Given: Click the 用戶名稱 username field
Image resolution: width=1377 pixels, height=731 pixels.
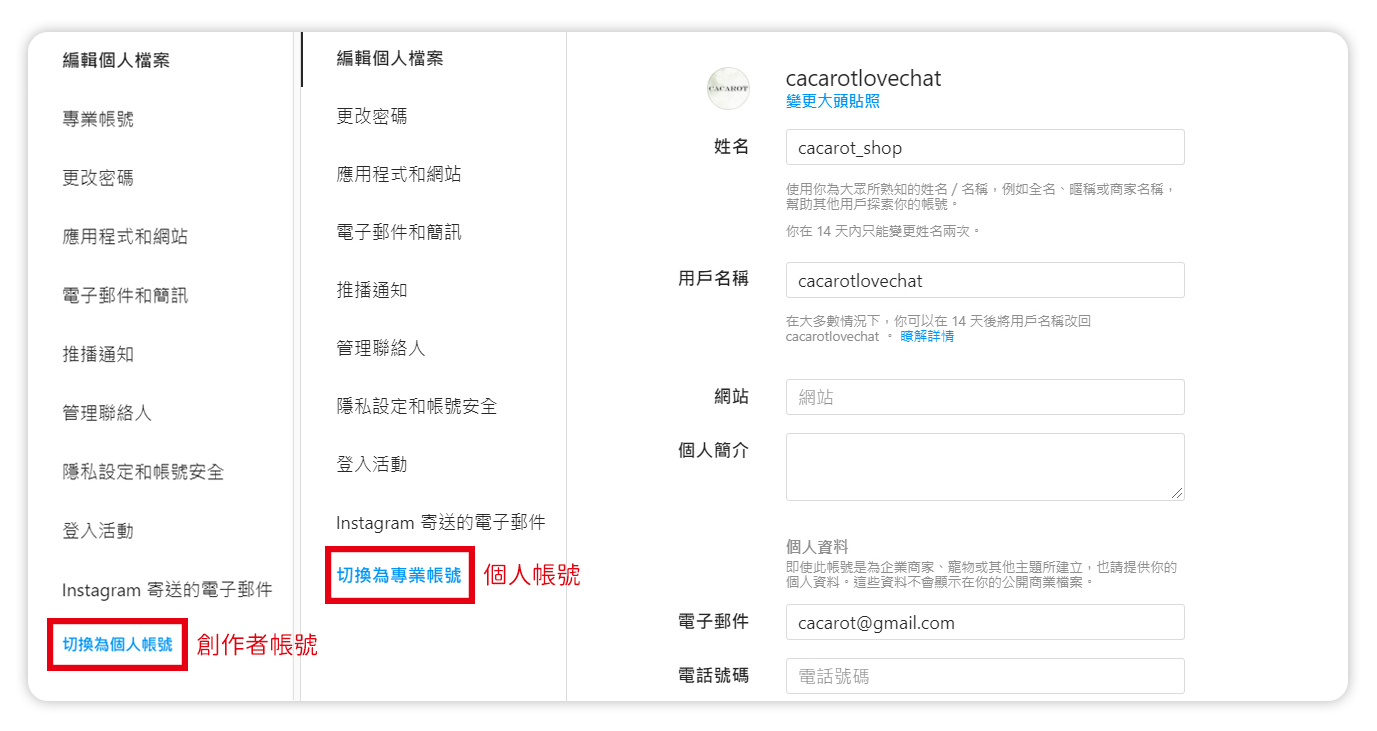Looking at the screenshot, I should coord(985,280).
